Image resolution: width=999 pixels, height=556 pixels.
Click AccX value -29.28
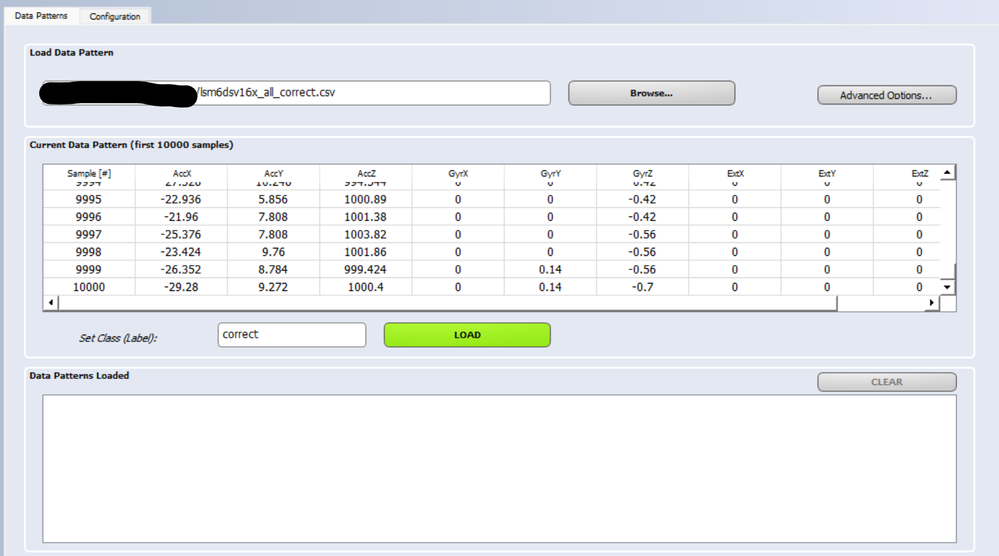pyautogui.click(x=181, y=287)
